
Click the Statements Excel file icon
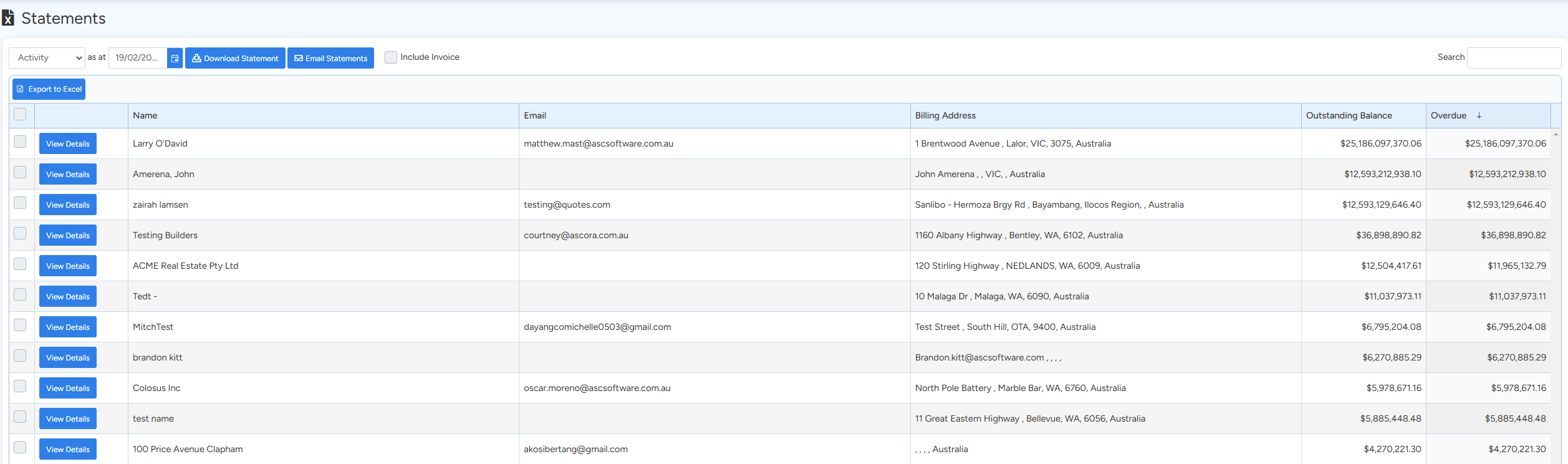click(x=8, y=18)
